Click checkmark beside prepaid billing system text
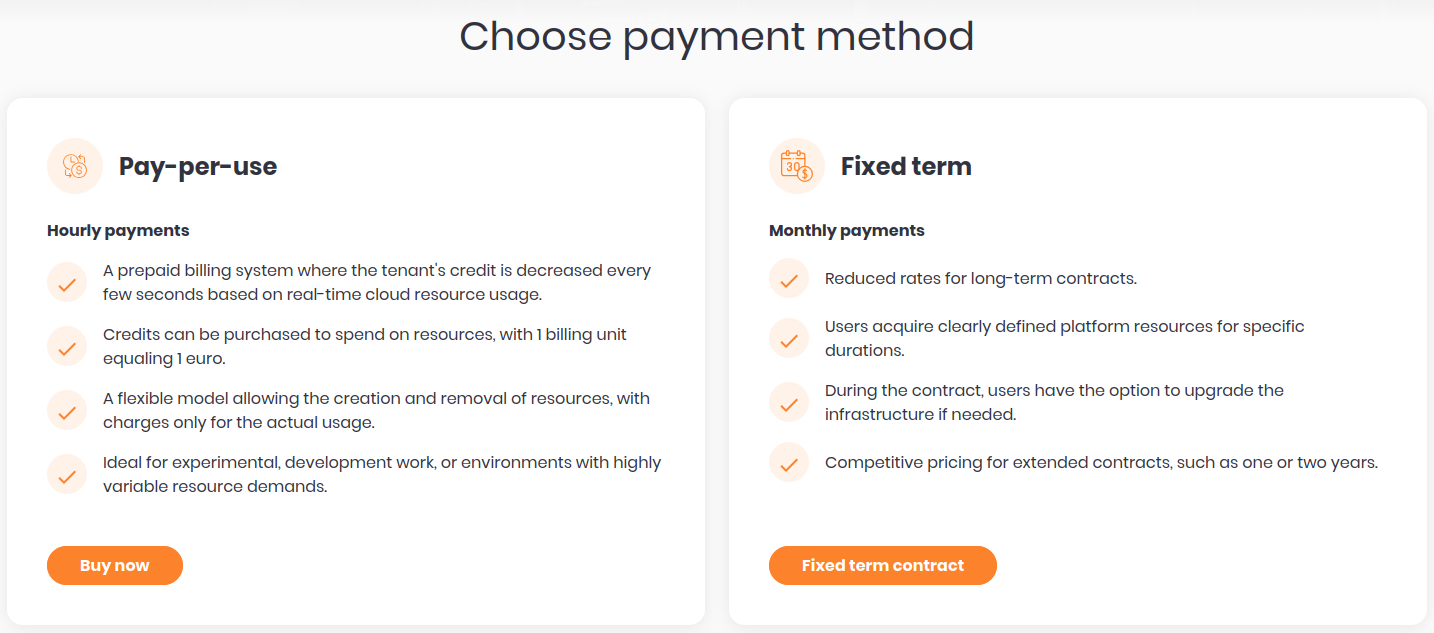 pos(67,283)
